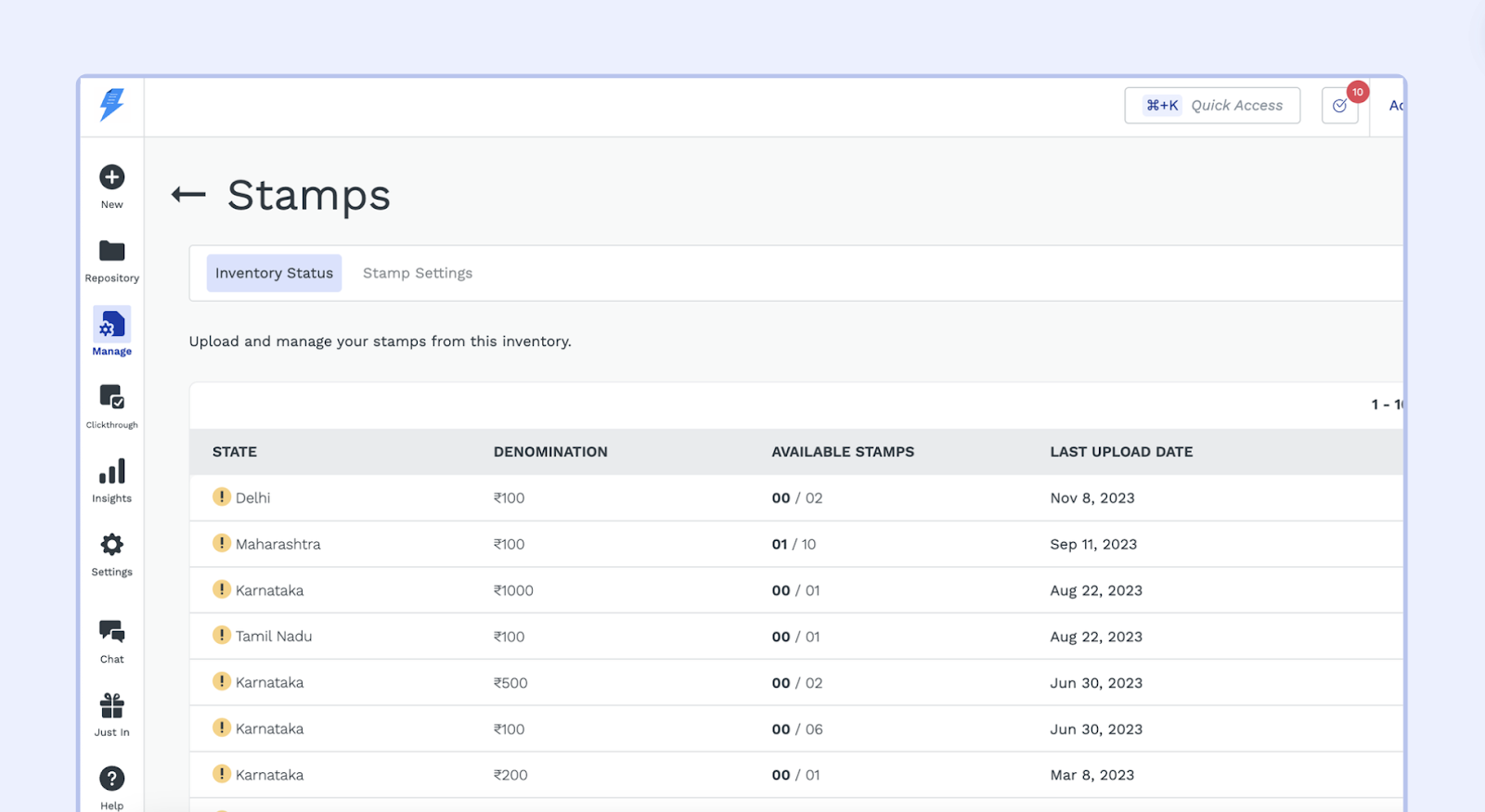Open the Chat bubbles icon
This screenshot has height=812, width=1485.
(x=112, y=632)
